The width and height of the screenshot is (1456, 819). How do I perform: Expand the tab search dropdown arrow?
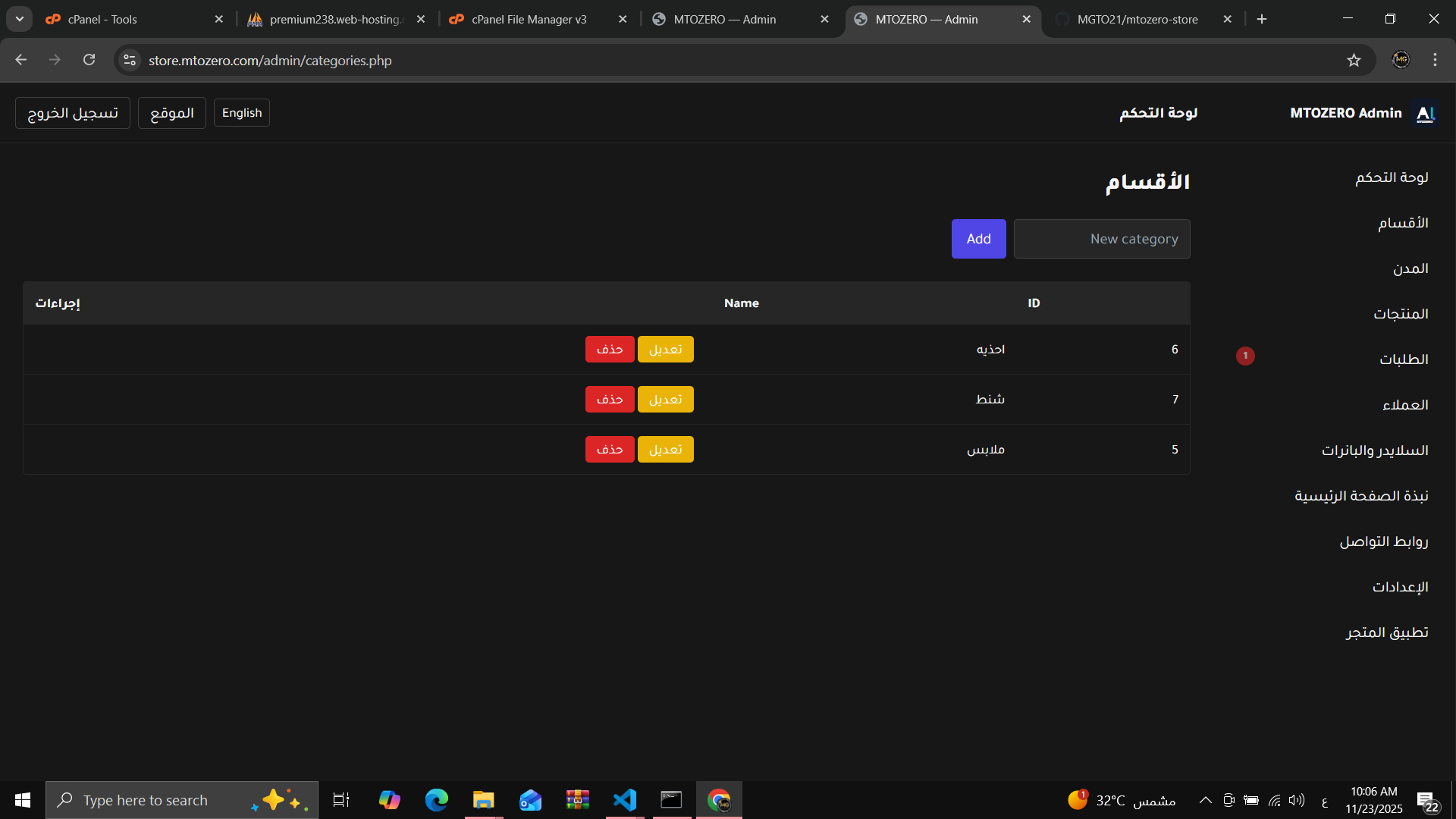[20, 19]
